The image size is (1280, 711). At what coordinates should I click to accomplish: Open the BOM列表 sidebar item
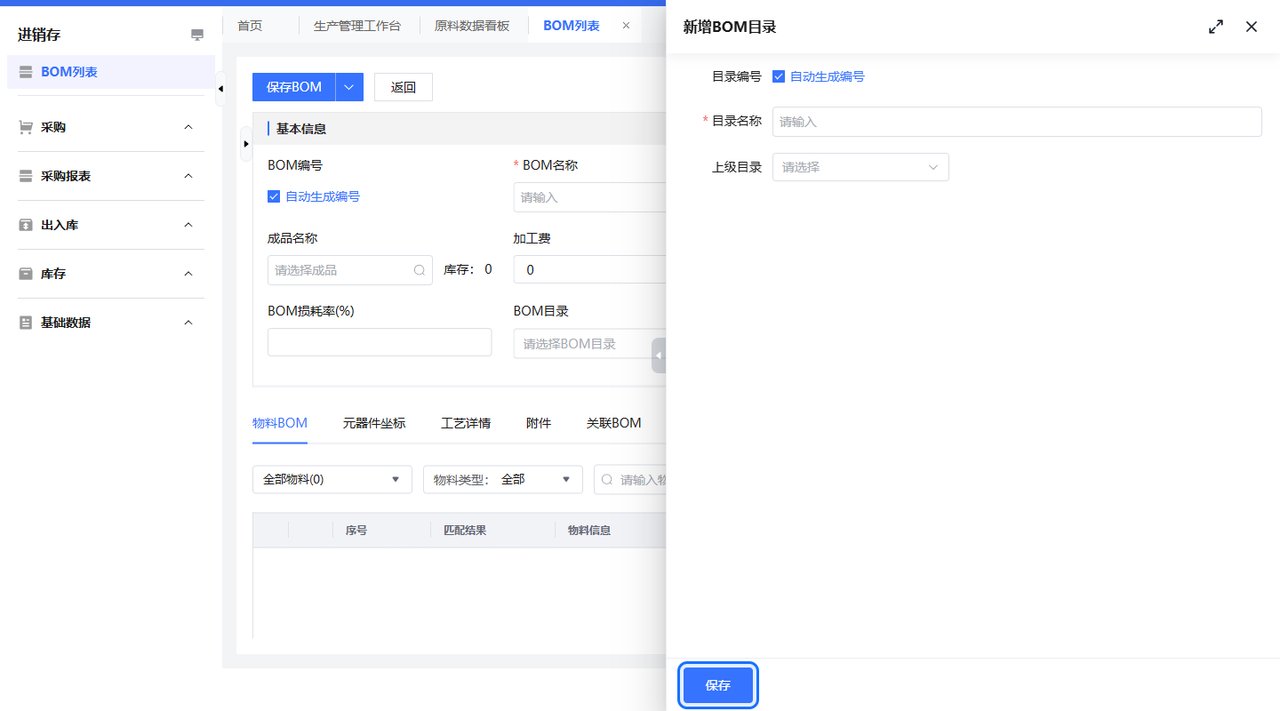[x=111, y=72]
